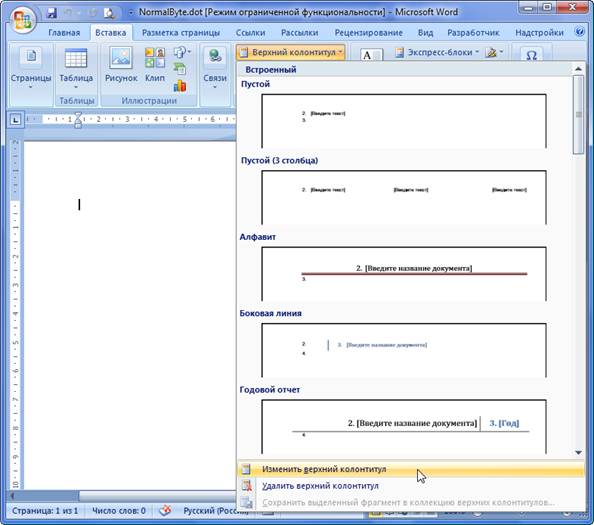The height and width of the screenshot is (525, 594).
Task: Save the document via quick access toolbar
Action: (52, 13)
